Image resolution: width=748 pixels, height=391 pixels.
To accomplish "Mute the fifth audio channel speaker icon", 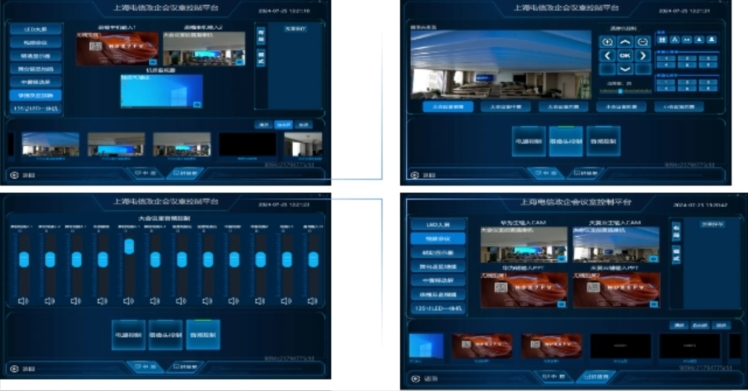I will click(x=128, y=301).
